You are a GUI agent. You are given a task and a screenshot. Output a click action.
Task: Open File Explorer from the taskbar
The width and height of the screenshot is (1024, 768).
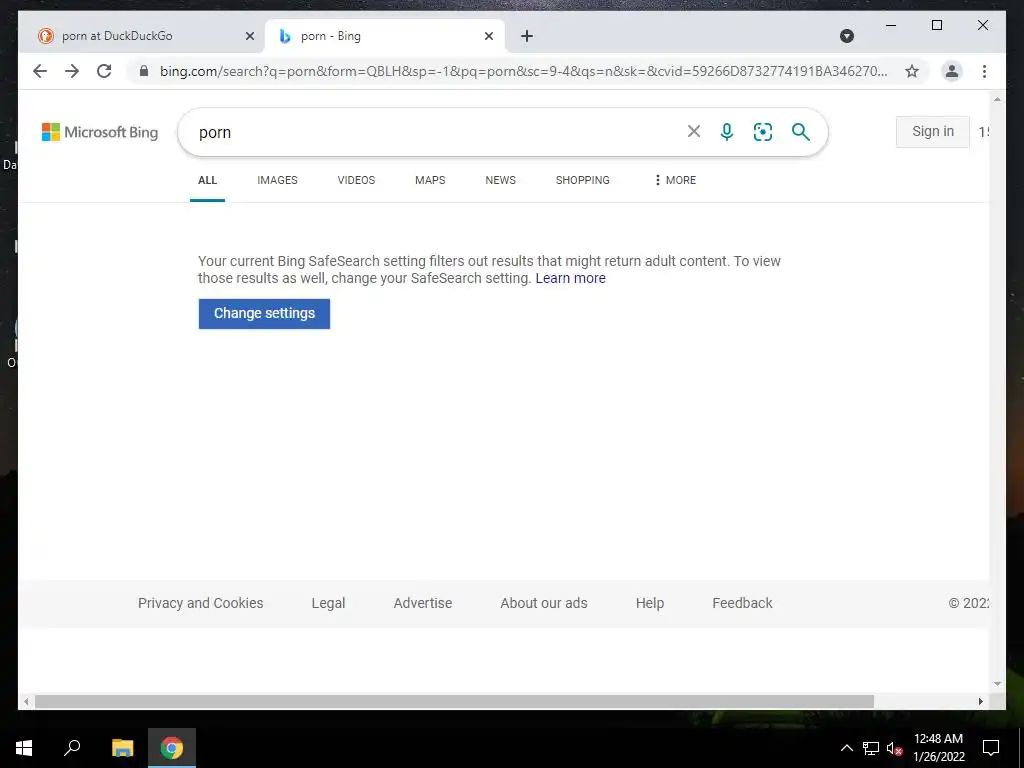[x=122, y=748]
